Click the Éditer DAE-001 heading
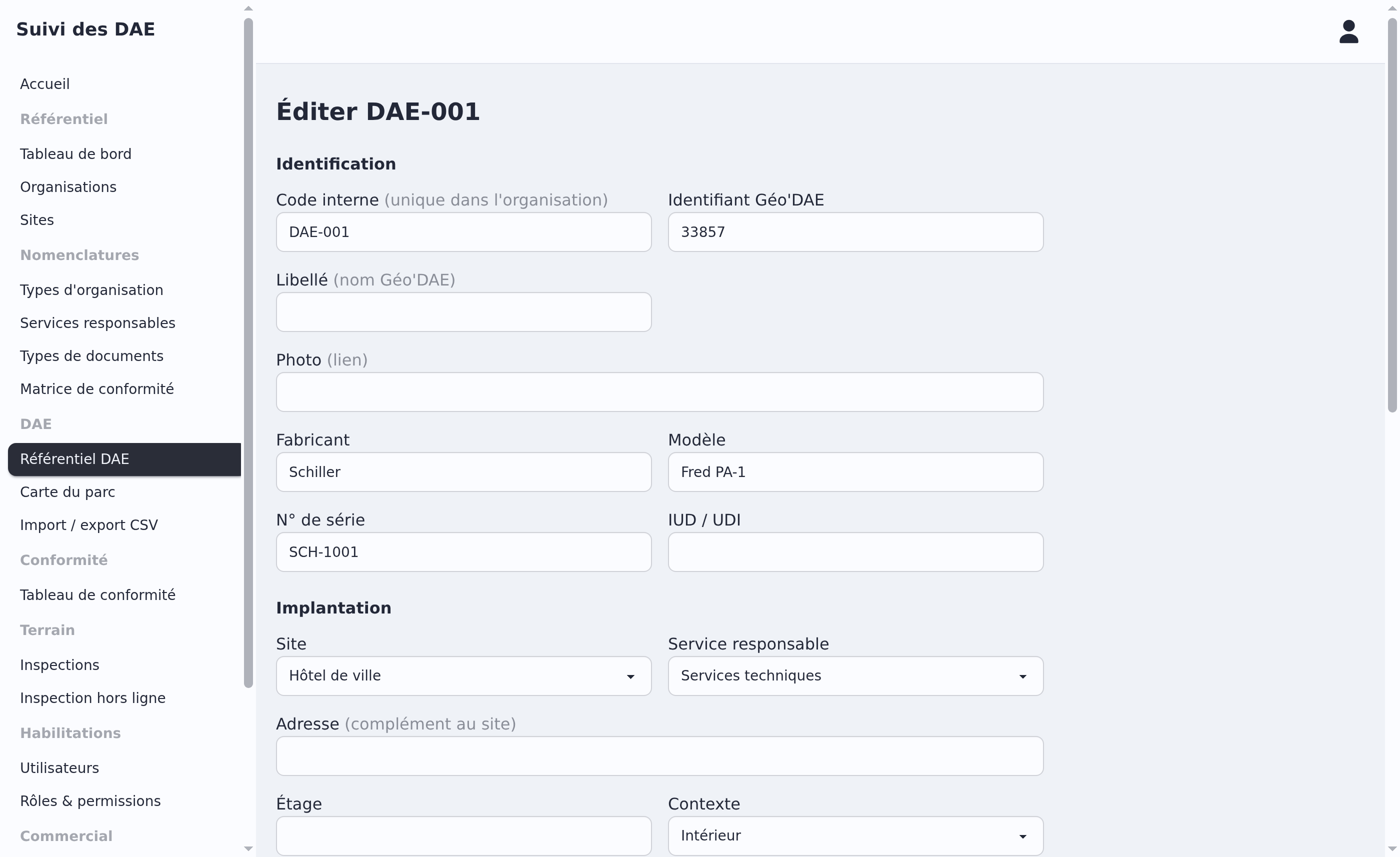 click(378, 111)
